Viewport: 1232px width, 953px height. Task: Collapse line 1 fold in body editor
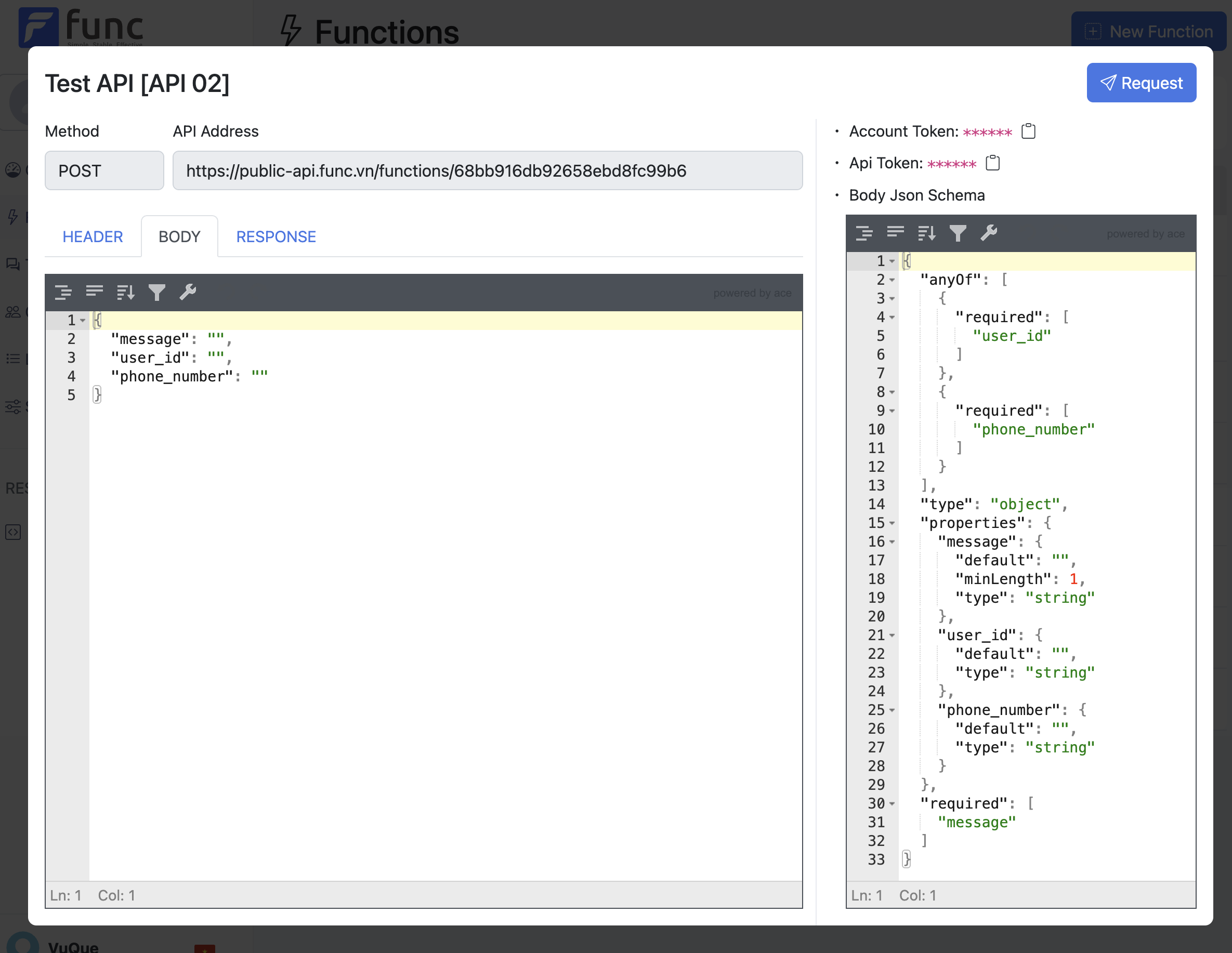point(83,320)
